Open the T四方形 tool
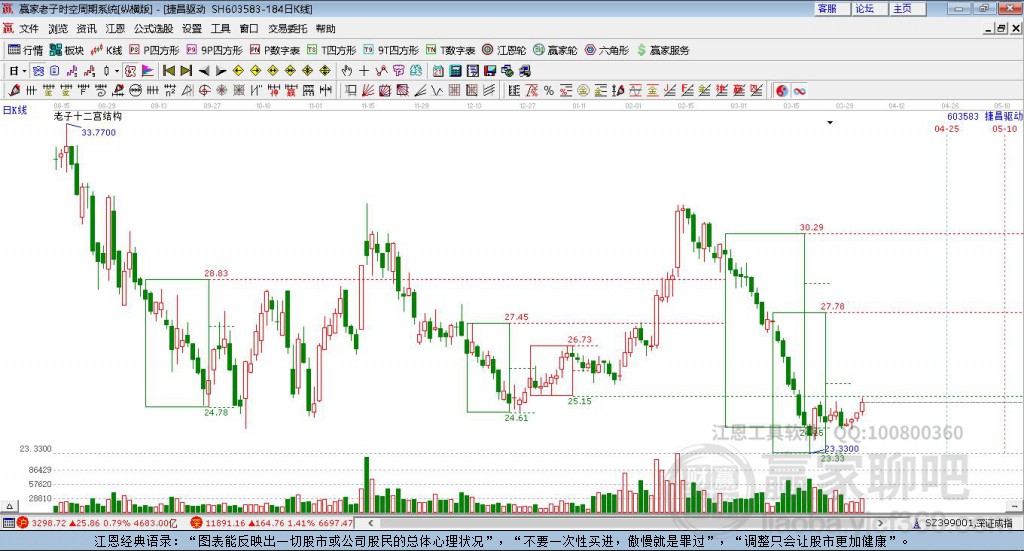The width and height of the screenshot is (1024, 551). (332, 50)
